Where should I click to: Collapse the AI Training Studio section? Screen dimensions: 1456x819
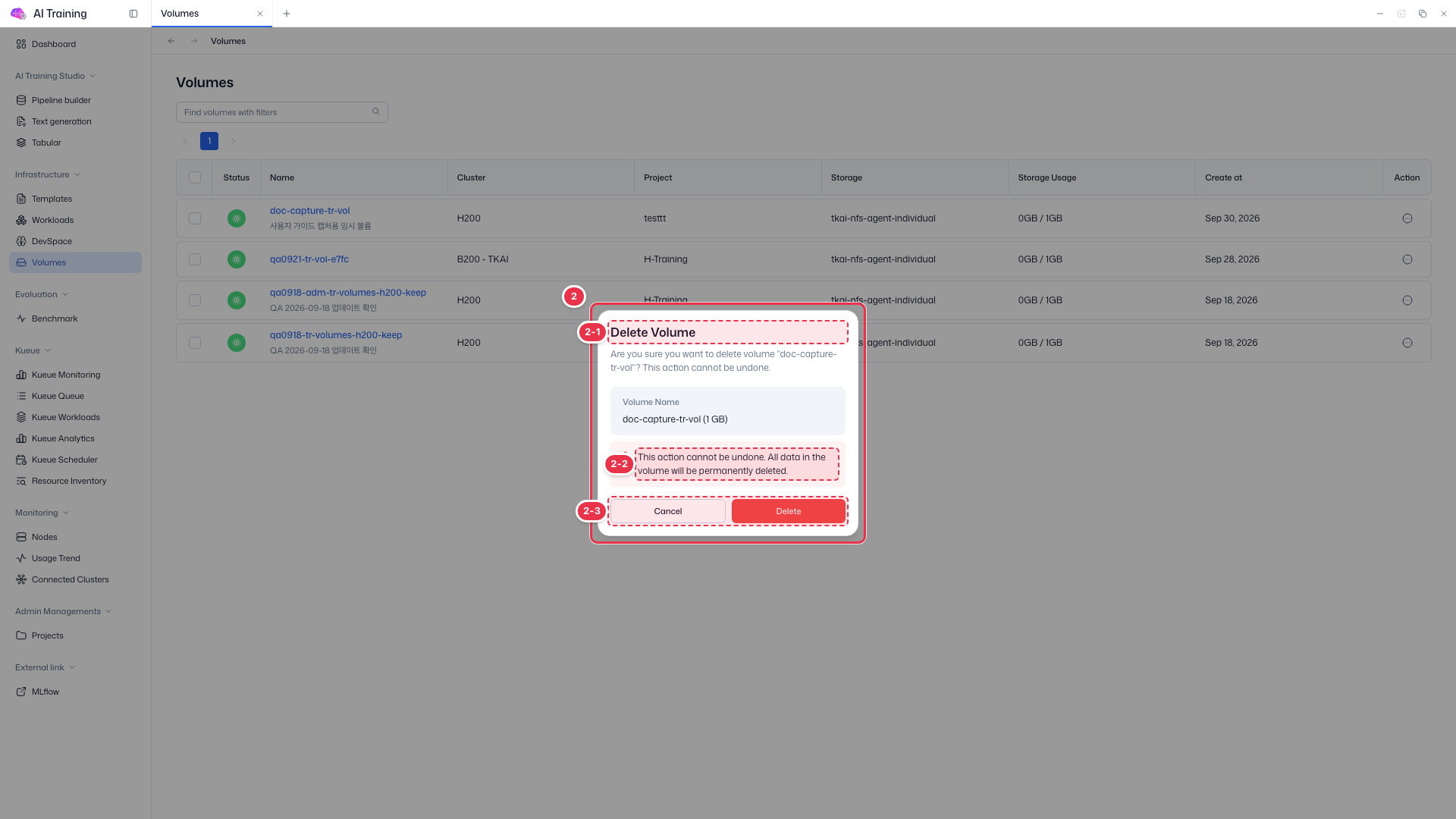pyautogui.click(x=55, y=76)
